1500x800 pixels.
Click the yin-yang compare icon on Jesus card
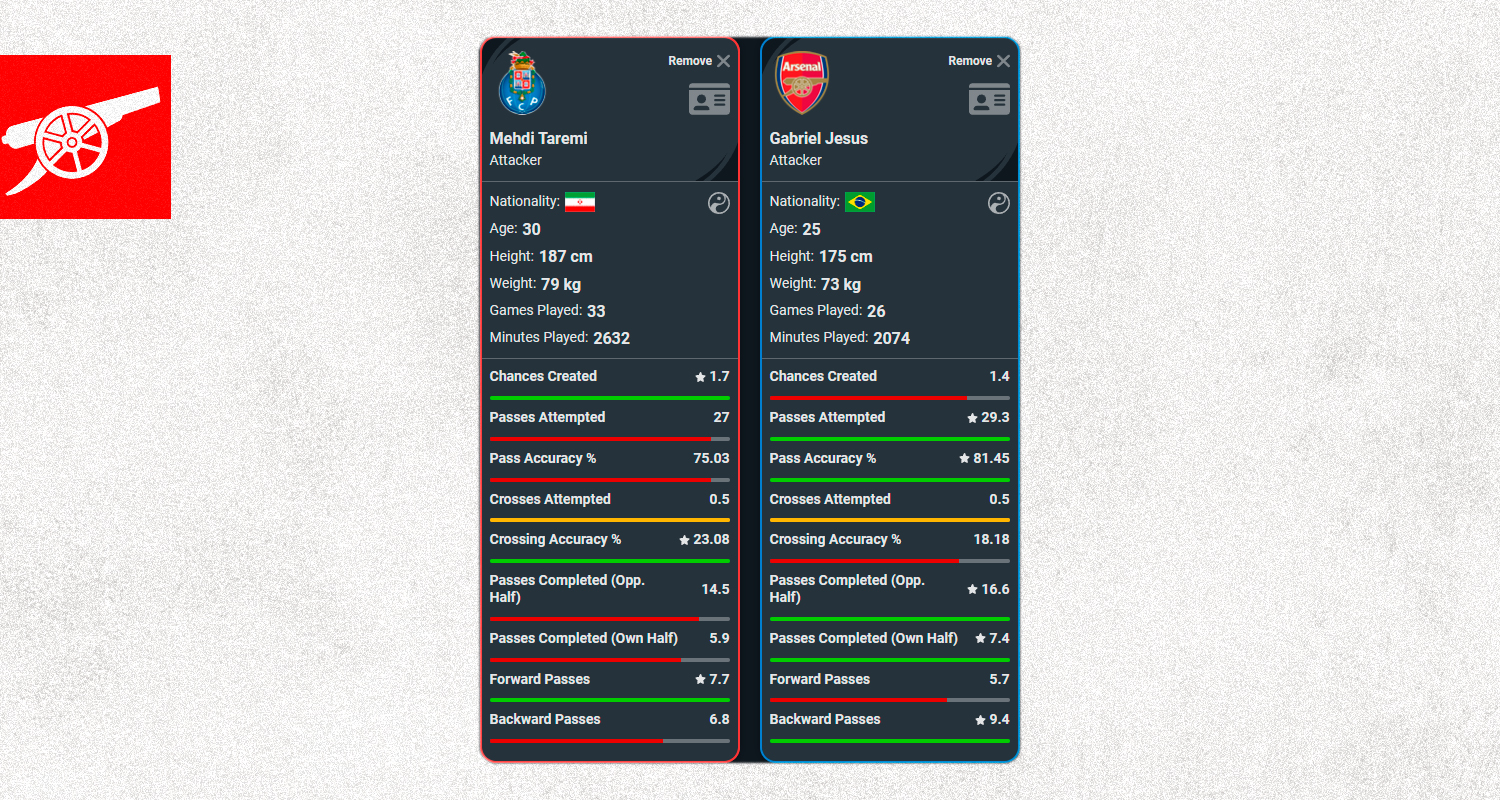coord(999,203)
